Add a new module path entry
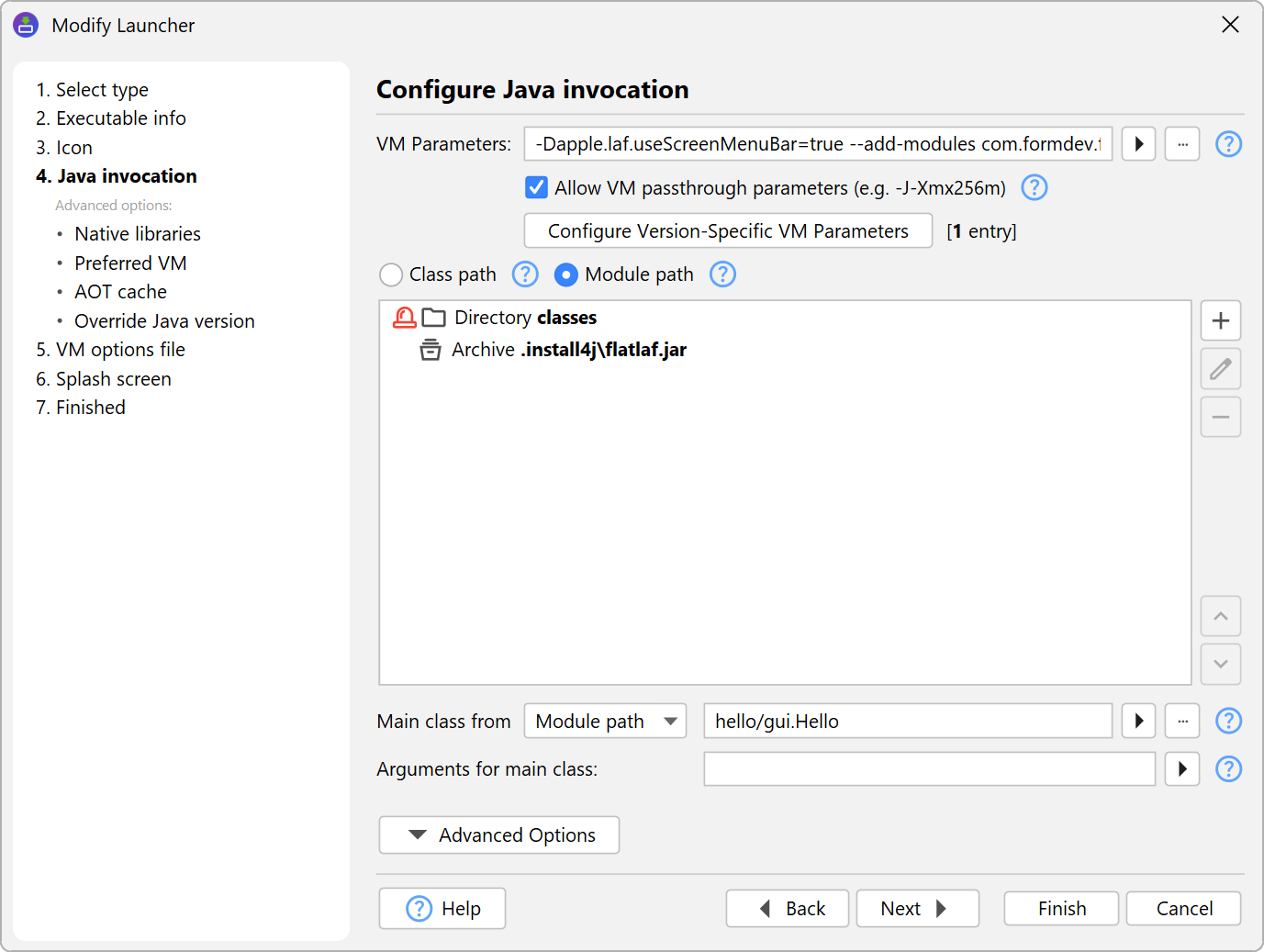 [x=1221, y=320]
